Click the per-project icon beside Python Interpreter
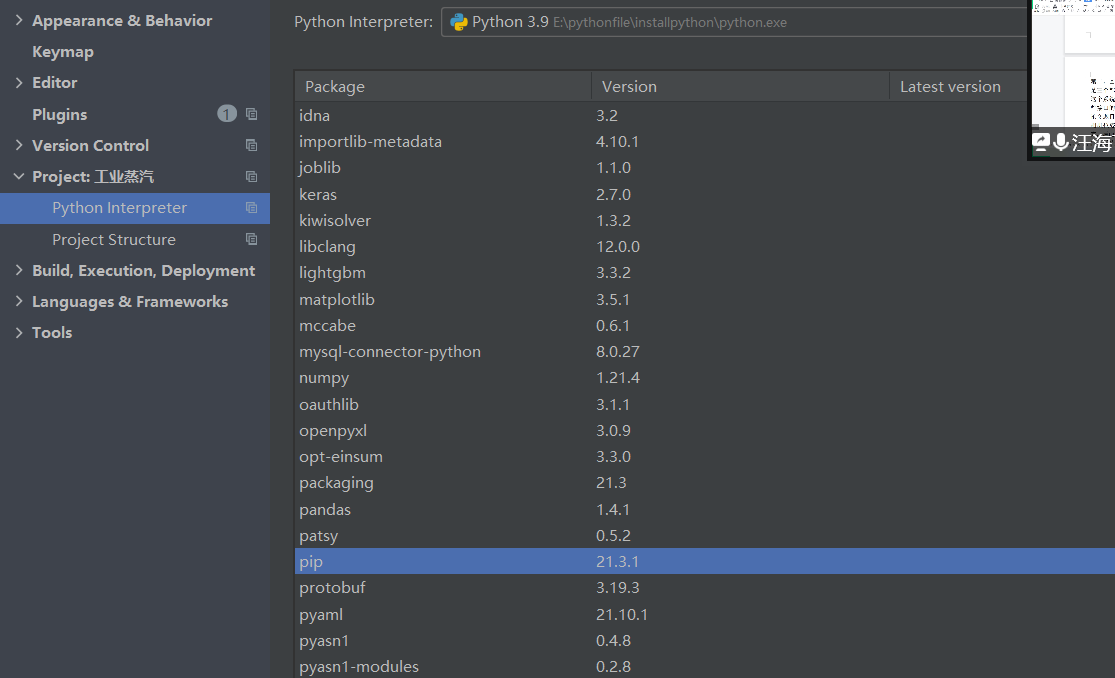1115x678 pixels. pyautogui.click(x=251, y=207)
